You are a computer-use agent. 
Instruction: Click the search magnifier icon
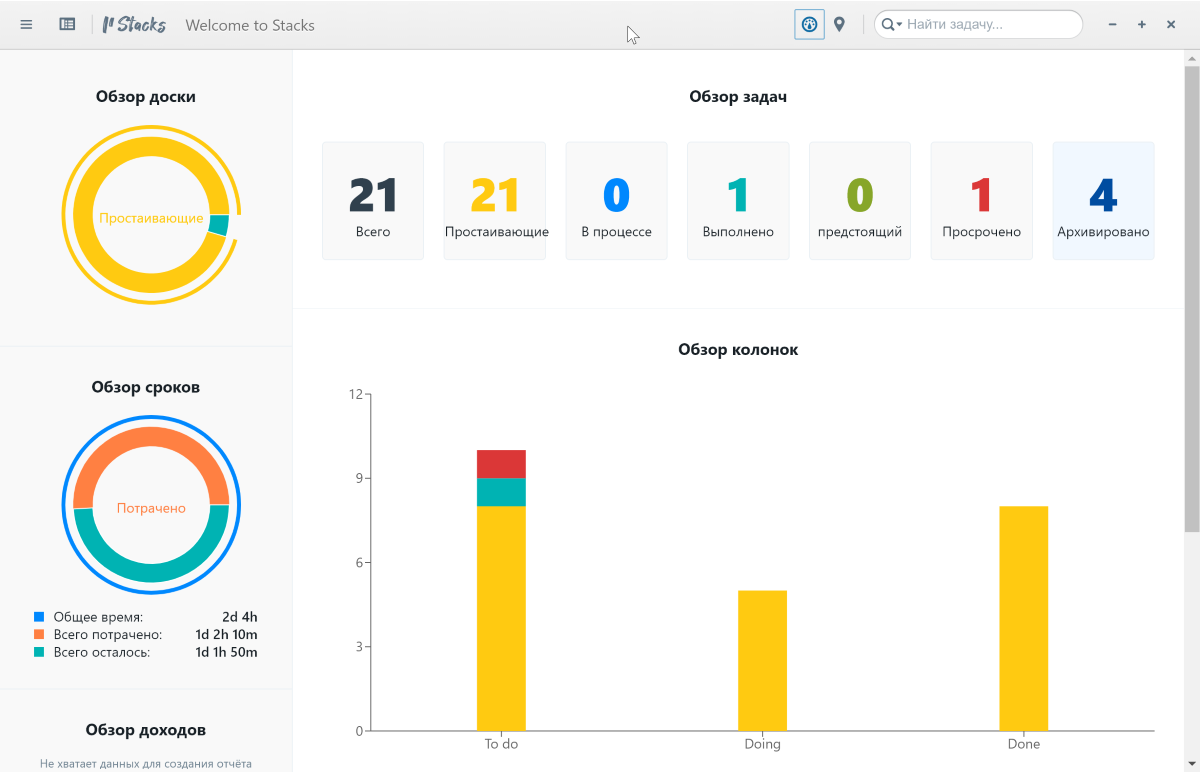point(887,25)
